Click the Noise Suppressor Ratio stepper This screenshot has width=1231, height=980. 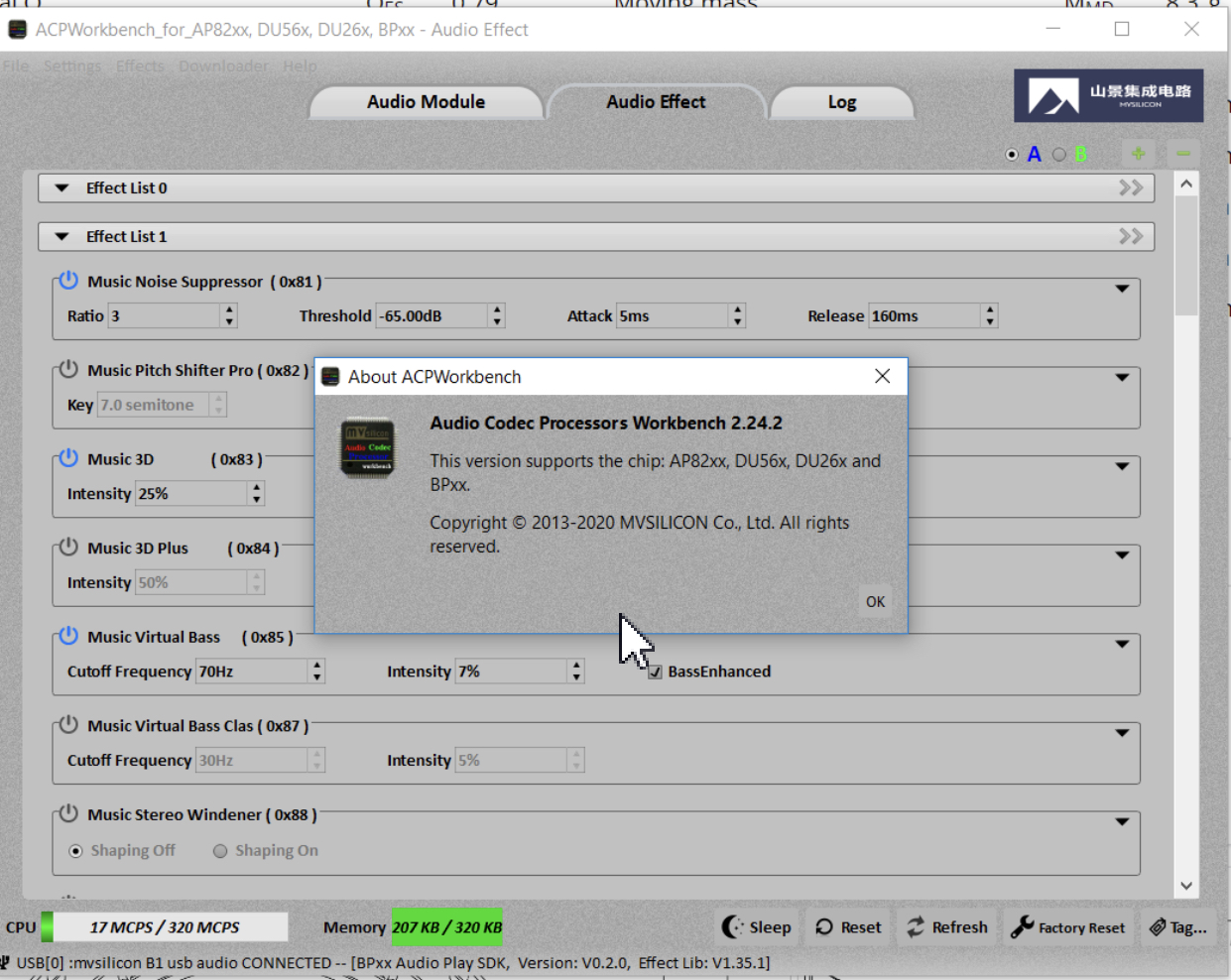point(229,315)
